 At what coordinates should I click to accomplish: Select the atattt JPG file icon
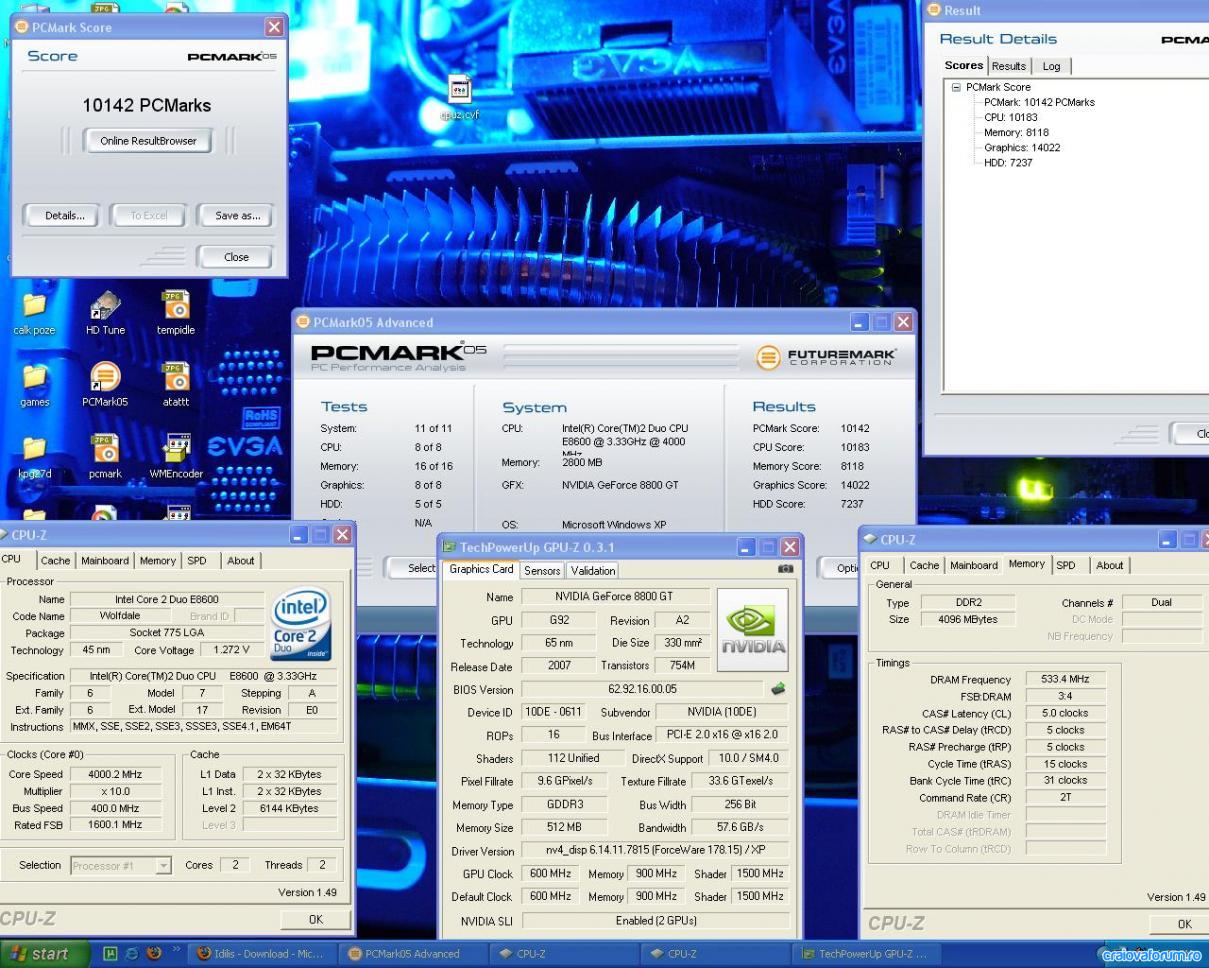(x=176, y=383)
